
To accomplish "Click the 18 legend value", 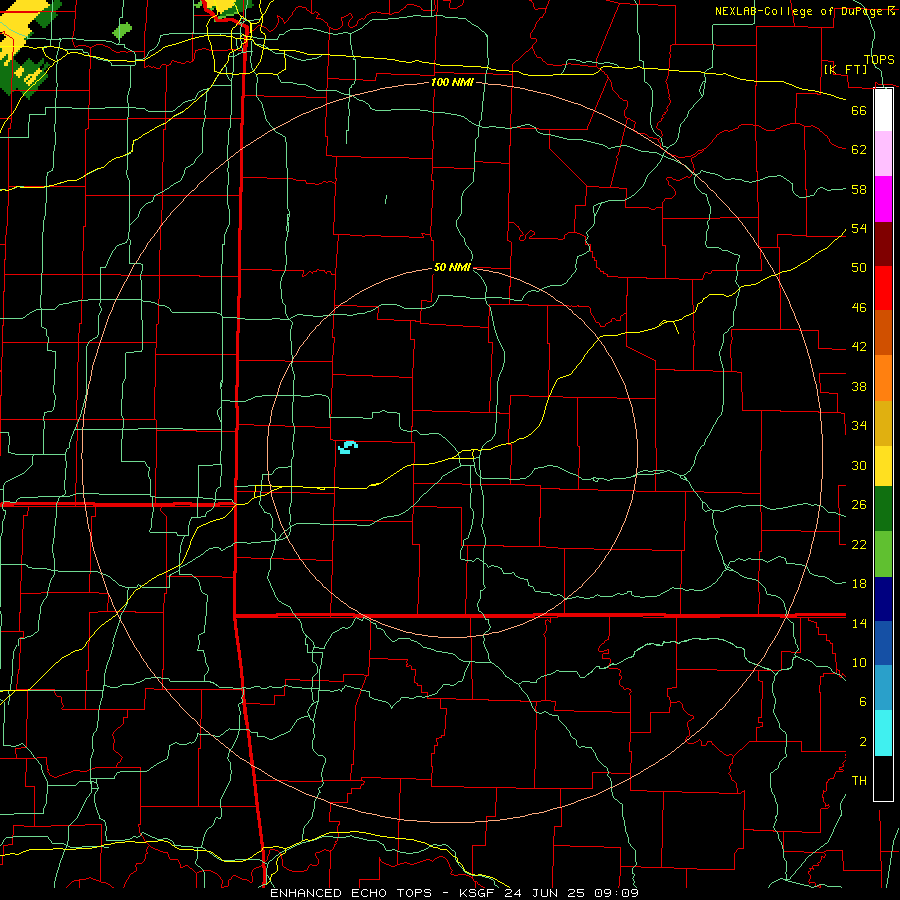I will 859,584.
